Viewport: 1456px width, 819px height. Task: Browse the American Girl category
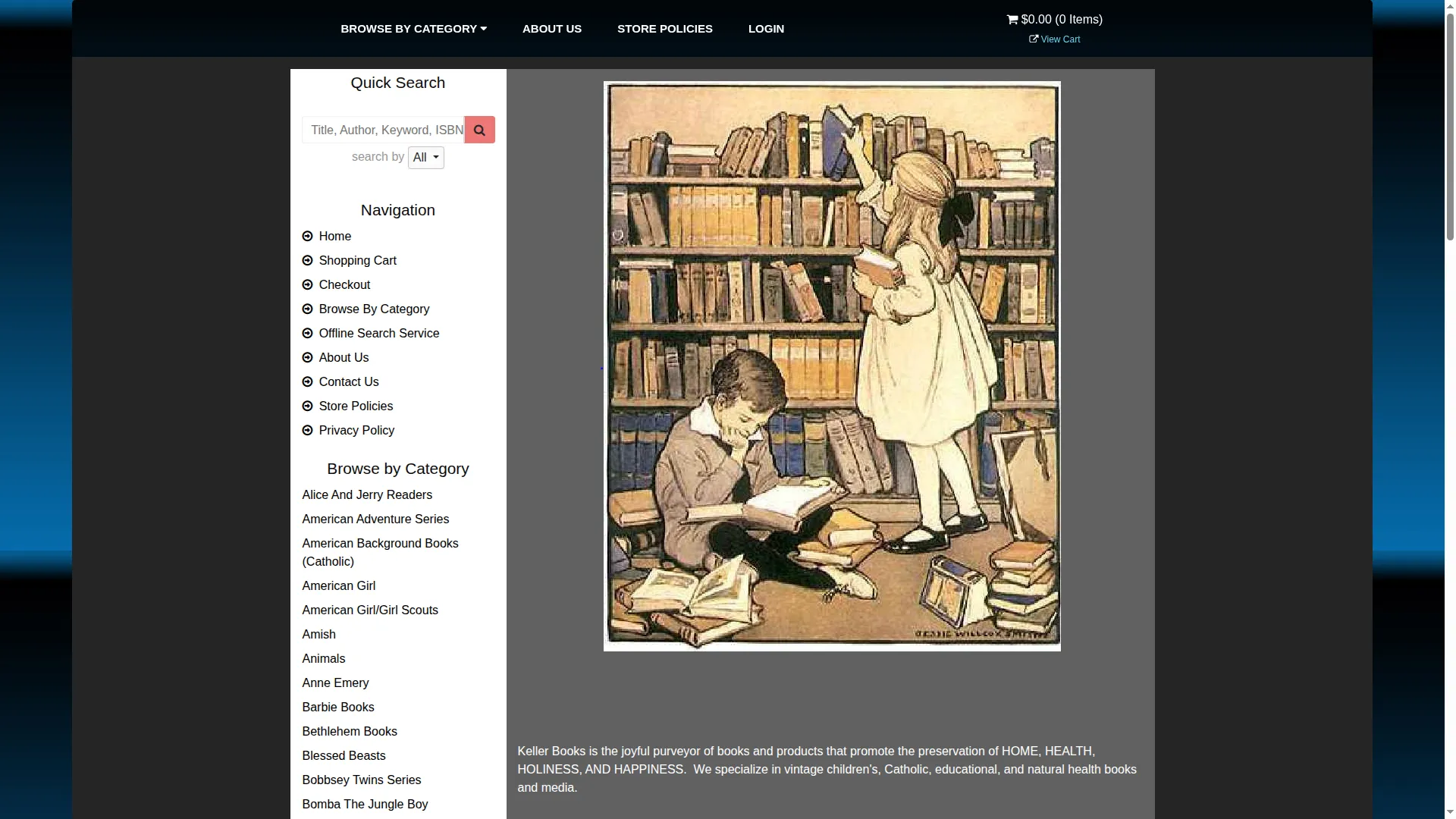[338, 586]
